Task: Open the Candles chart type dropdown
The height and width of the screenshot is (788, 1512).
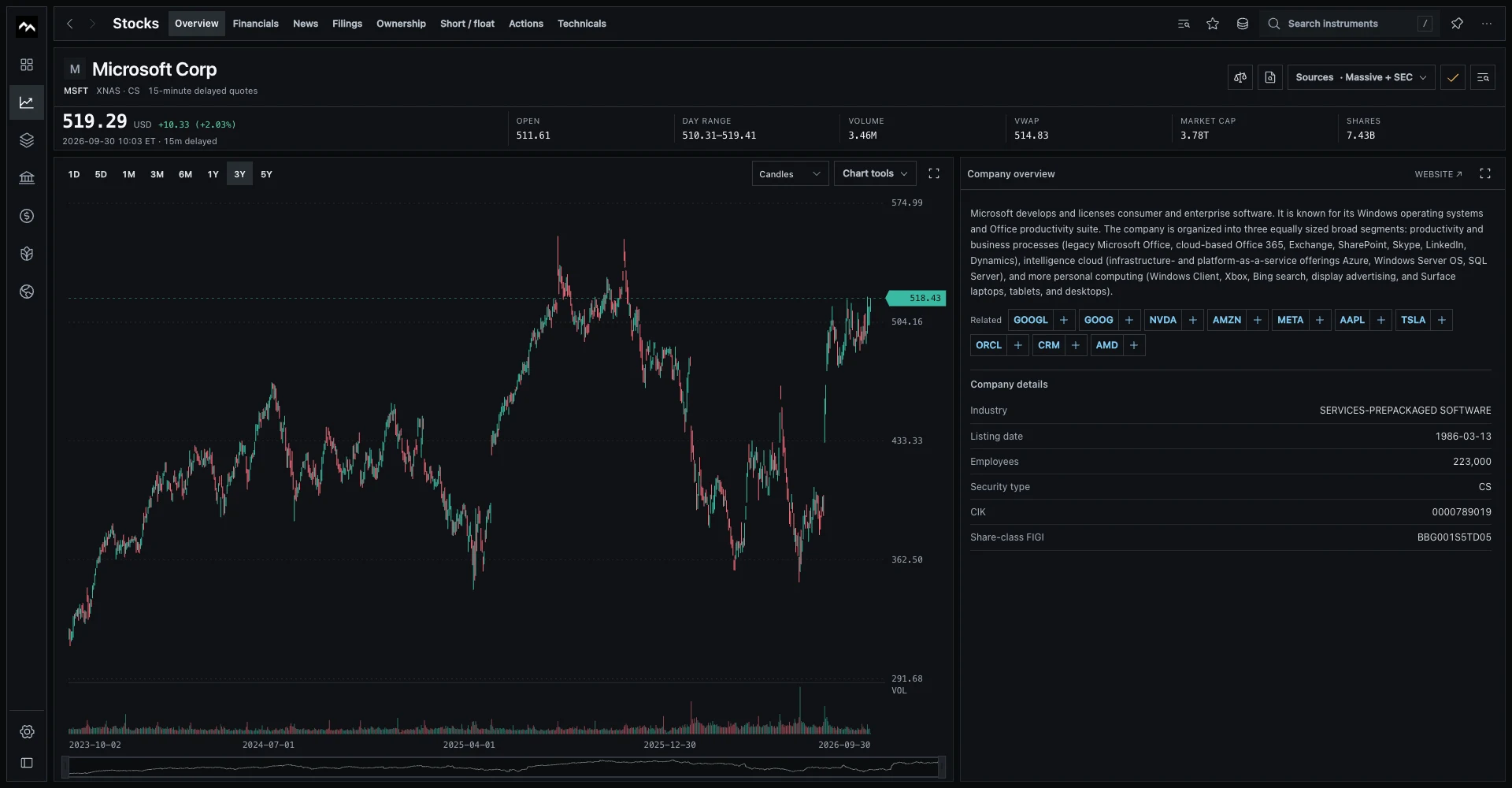Action: (790, 174)
